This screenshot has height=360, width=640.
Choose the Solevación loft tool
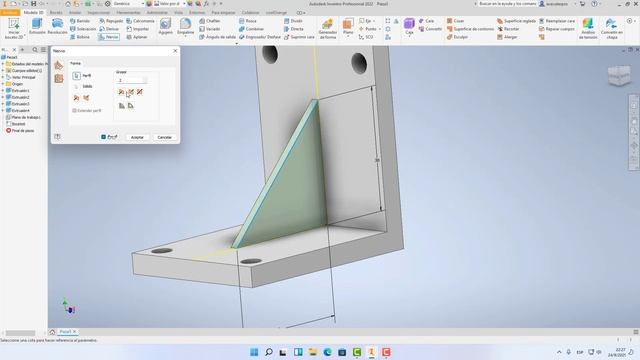click(83, 29)
